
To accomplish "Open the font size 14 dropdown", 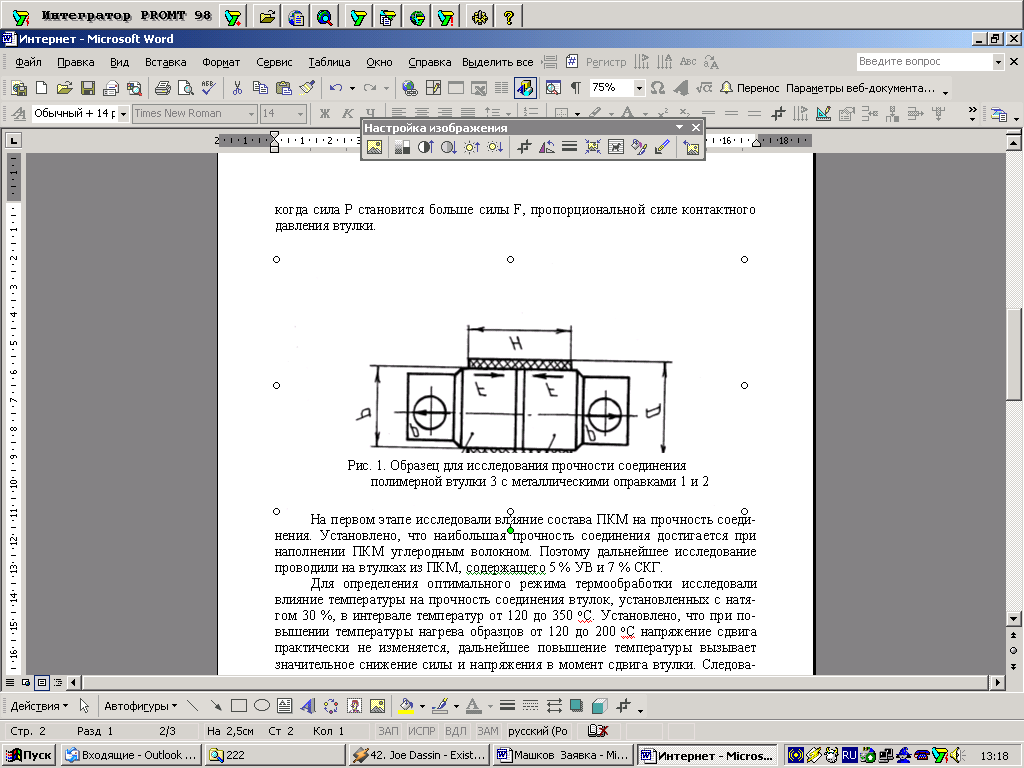I will [x=300, y=114].
